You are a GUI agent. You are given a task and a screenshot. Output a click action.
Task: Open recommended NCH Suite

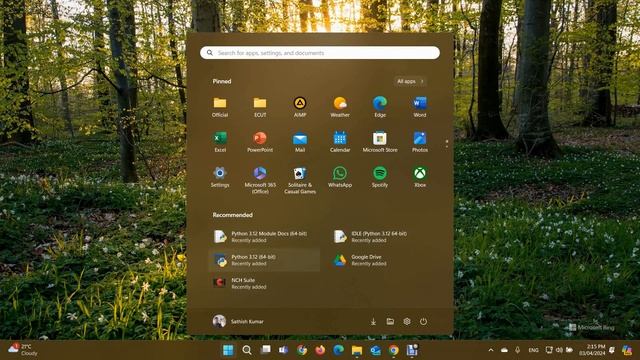pyautogui.click(x=264, y=283)
